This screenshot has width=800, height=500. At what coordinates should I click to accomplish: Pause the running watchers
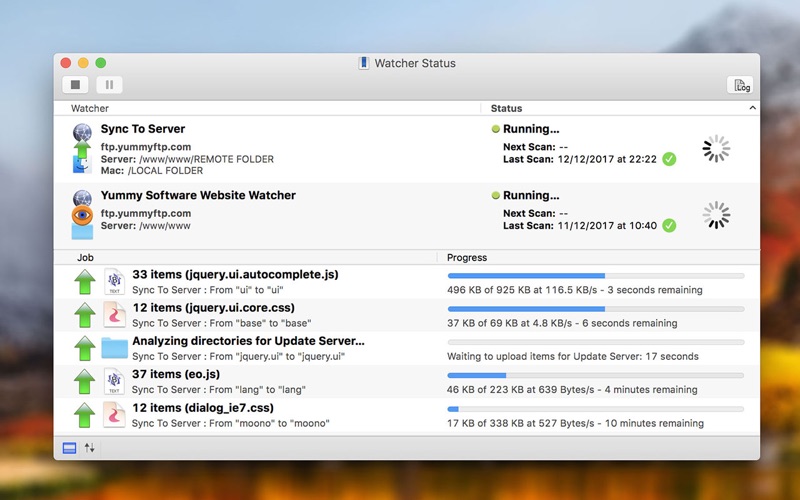[109, 85]
